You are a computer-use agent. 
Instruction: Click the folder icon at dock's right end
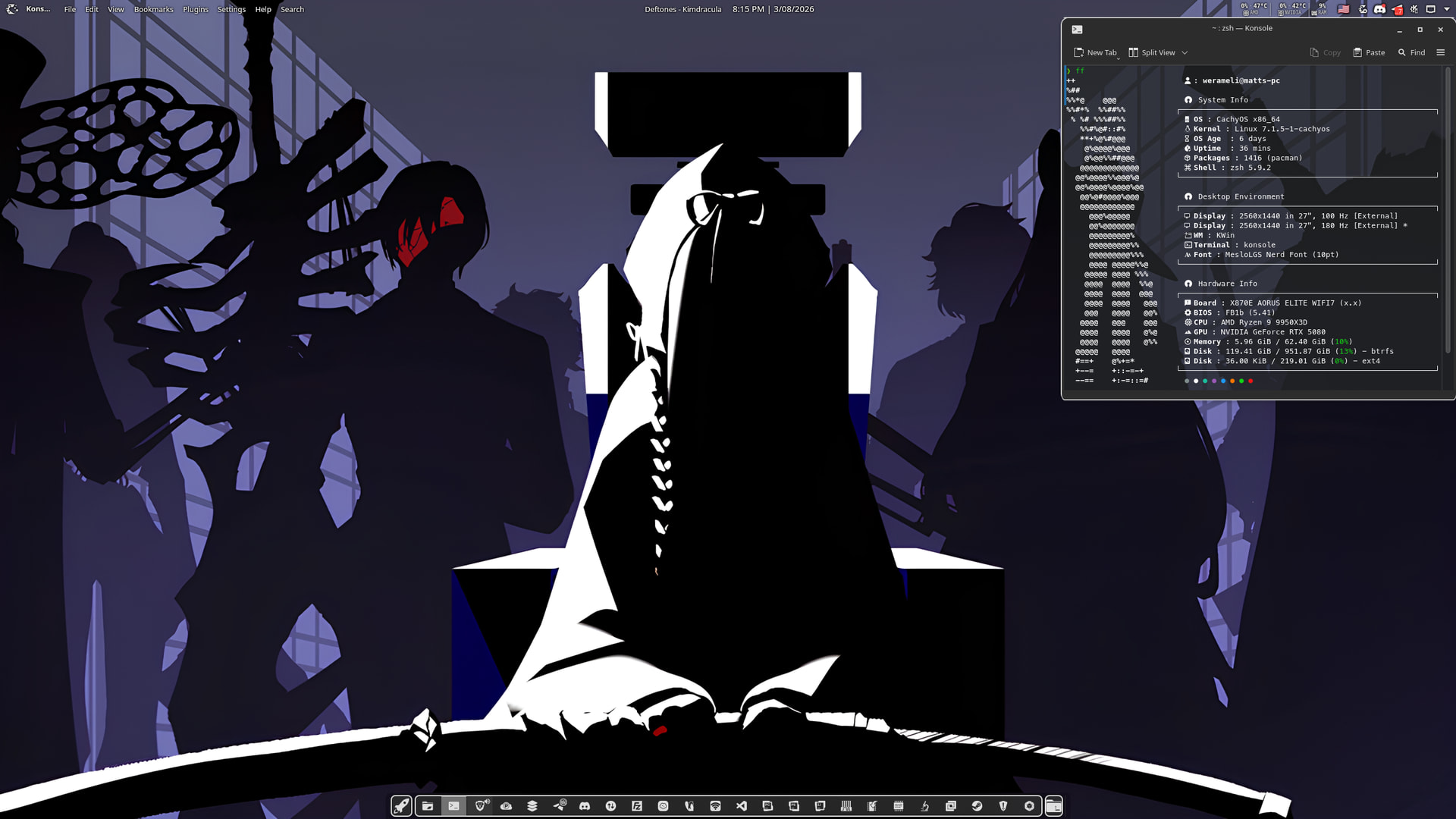1054,806
